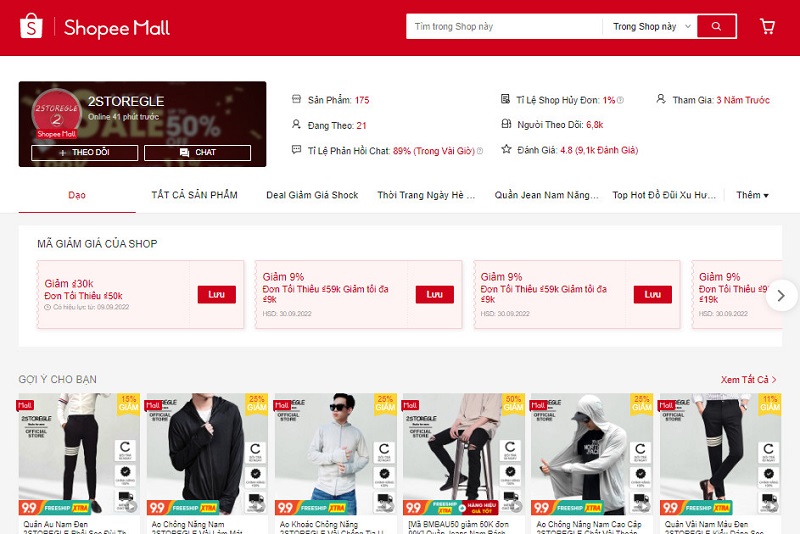Image resolution: width=800 pixels, height=534 pixels.
Task: Switch to the TẤT CẢ SẢN PHẨM tab
Action: (x=194, y=195)
